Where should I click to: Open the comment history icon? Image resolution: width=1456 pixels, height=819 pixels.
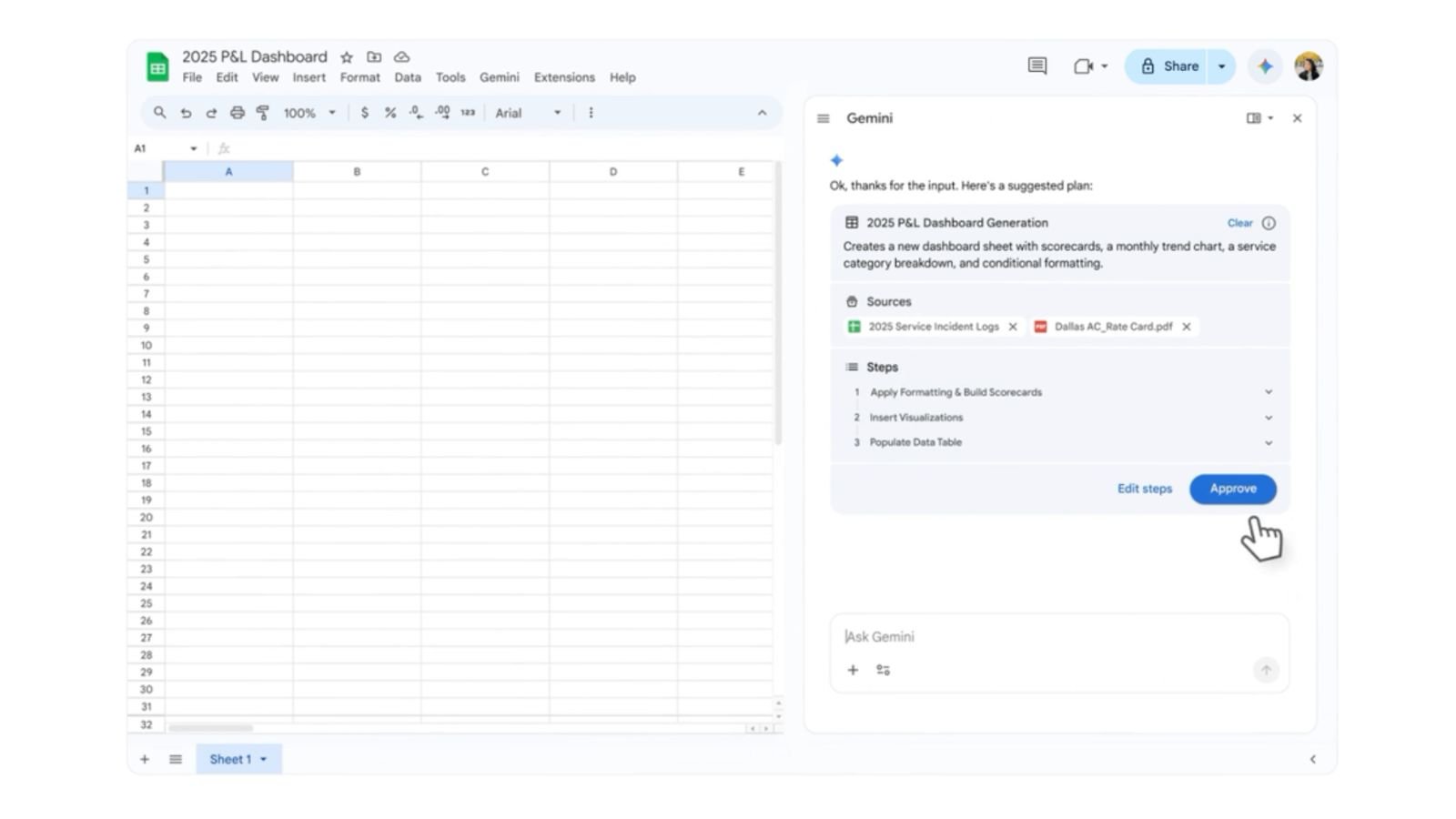1037,66
